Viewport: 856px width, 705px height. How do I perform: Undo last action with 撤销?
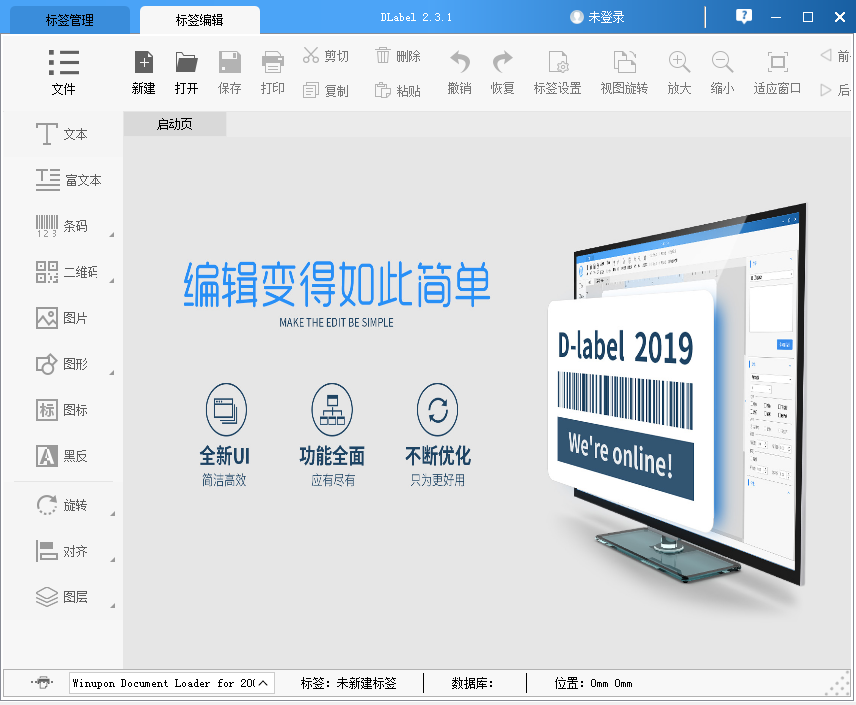click(x=459, y=73)
